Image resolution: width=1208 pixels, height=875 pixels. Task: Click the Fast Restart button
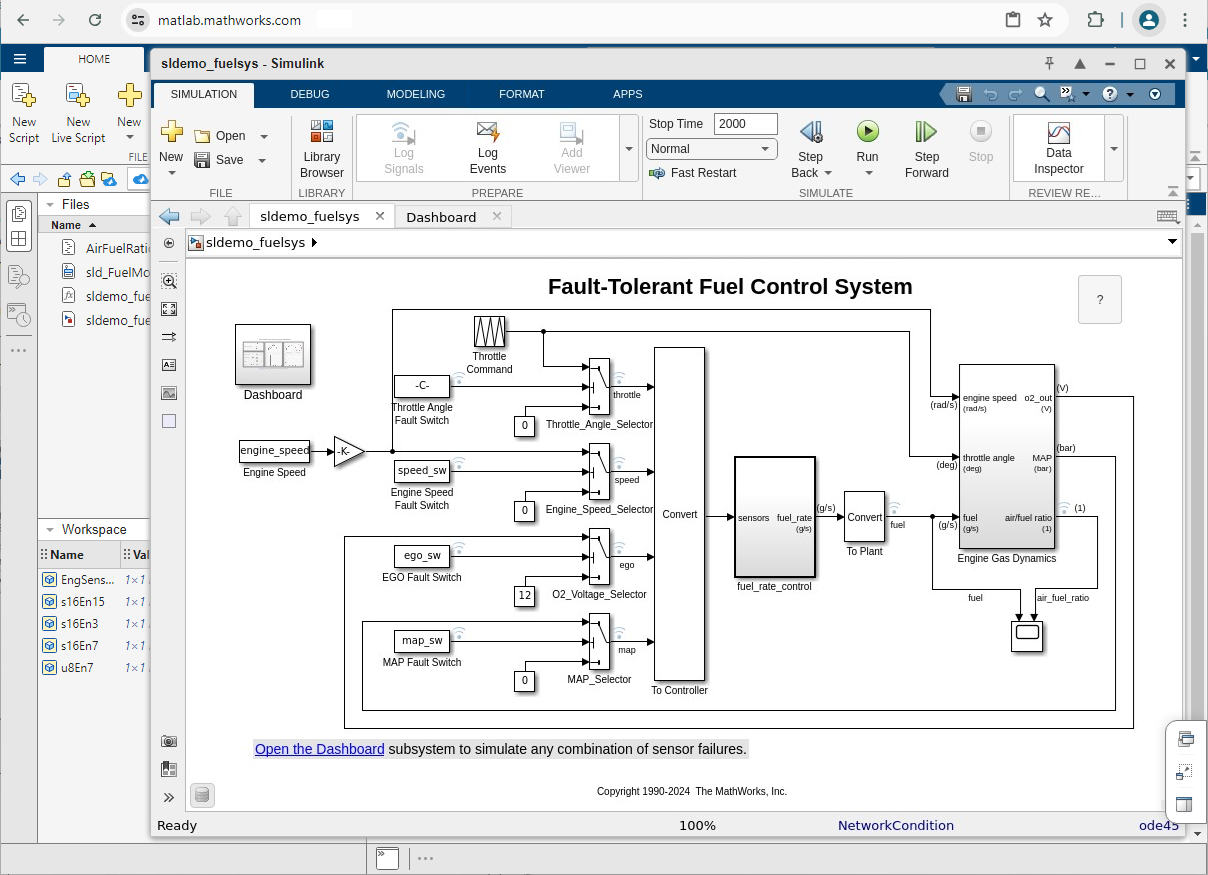693,173
